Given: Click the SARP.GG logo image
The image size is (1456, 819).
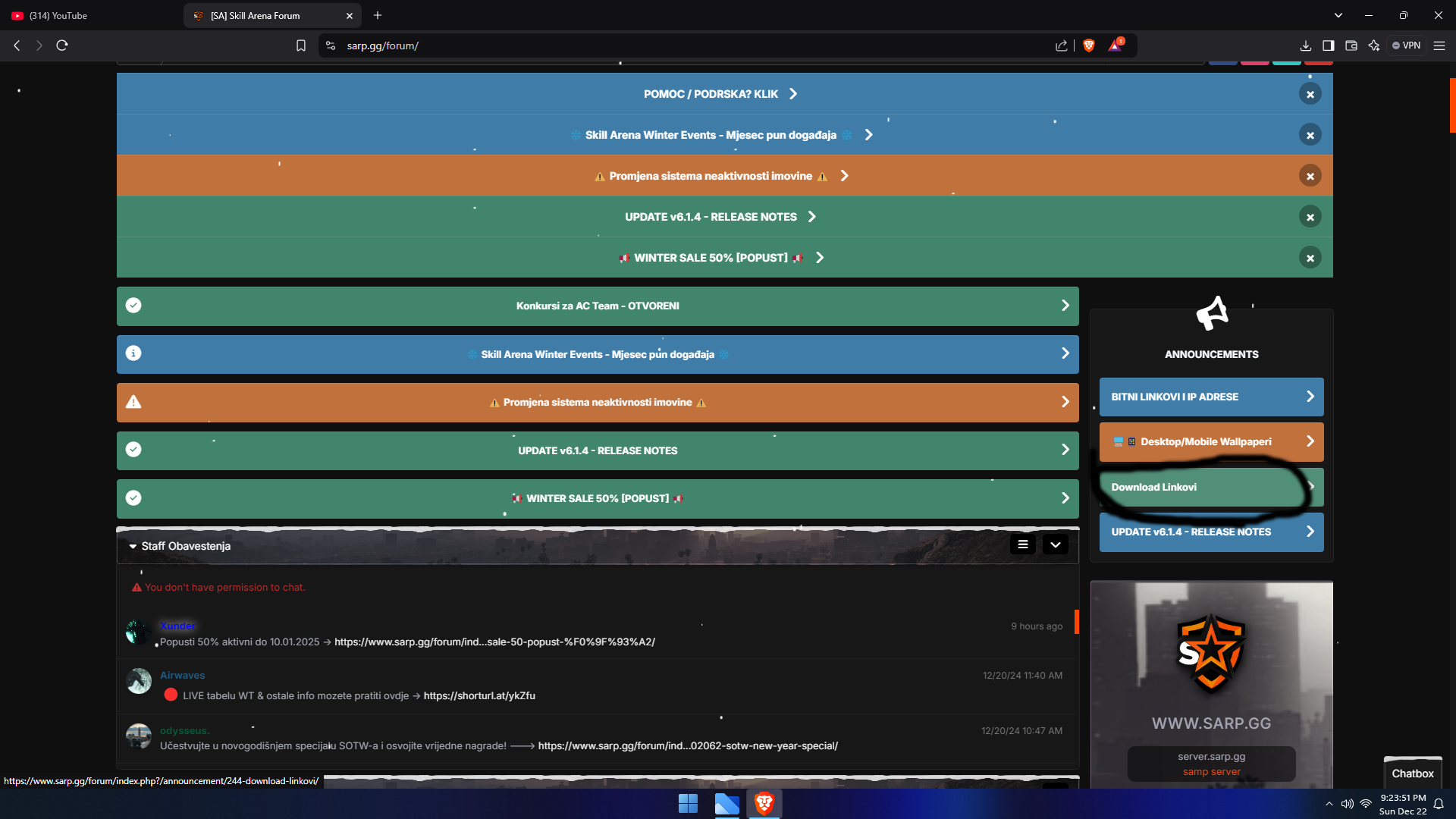Looking at the screenshot, I should [1211, 654].
